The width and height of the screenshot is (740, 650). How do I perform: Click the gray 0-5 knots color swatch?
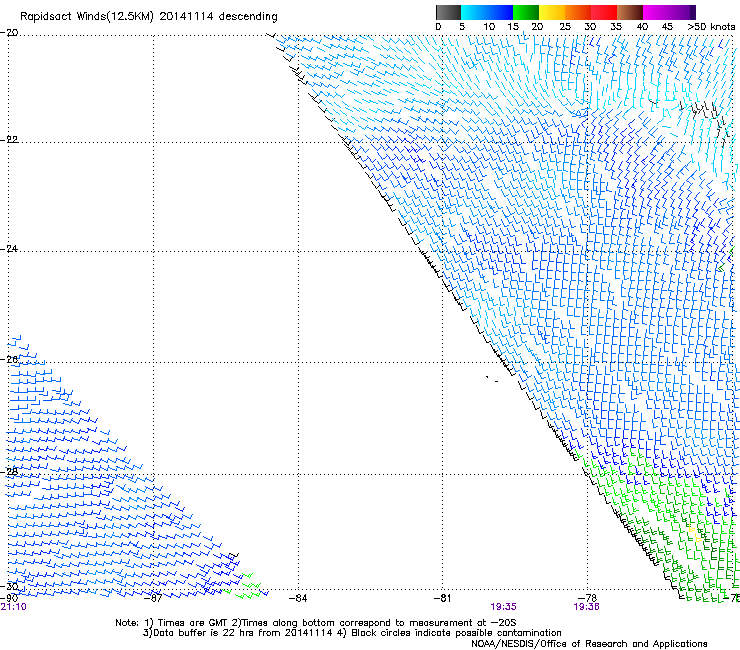tap(448, 12)
